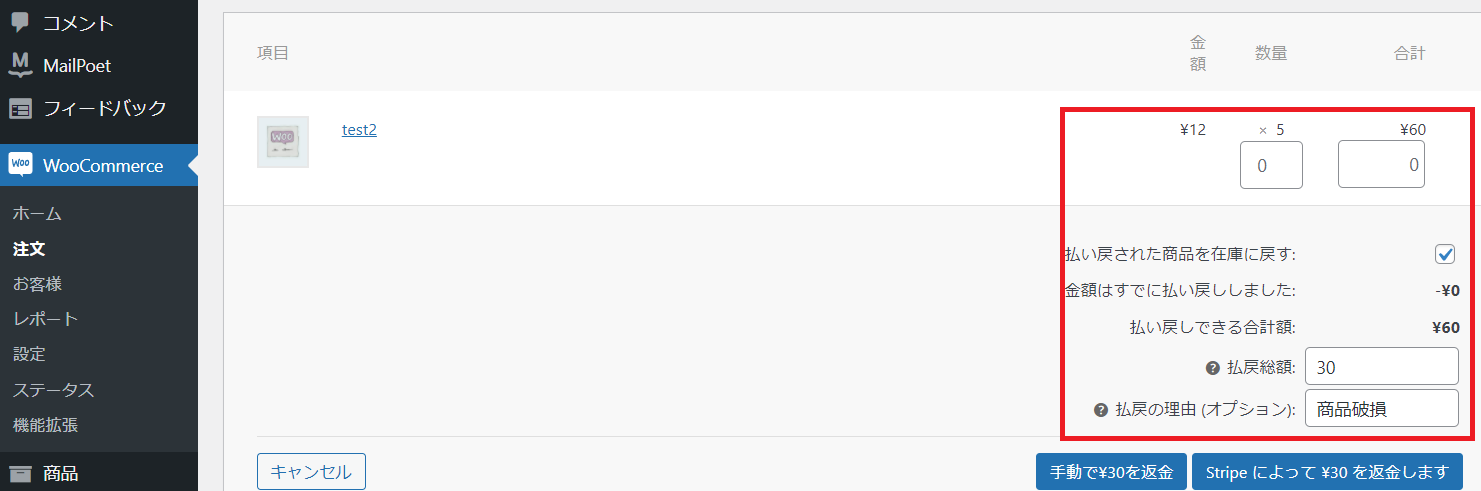Open the レポート submenu item
1481x491 pixels.
click(45, 319)
